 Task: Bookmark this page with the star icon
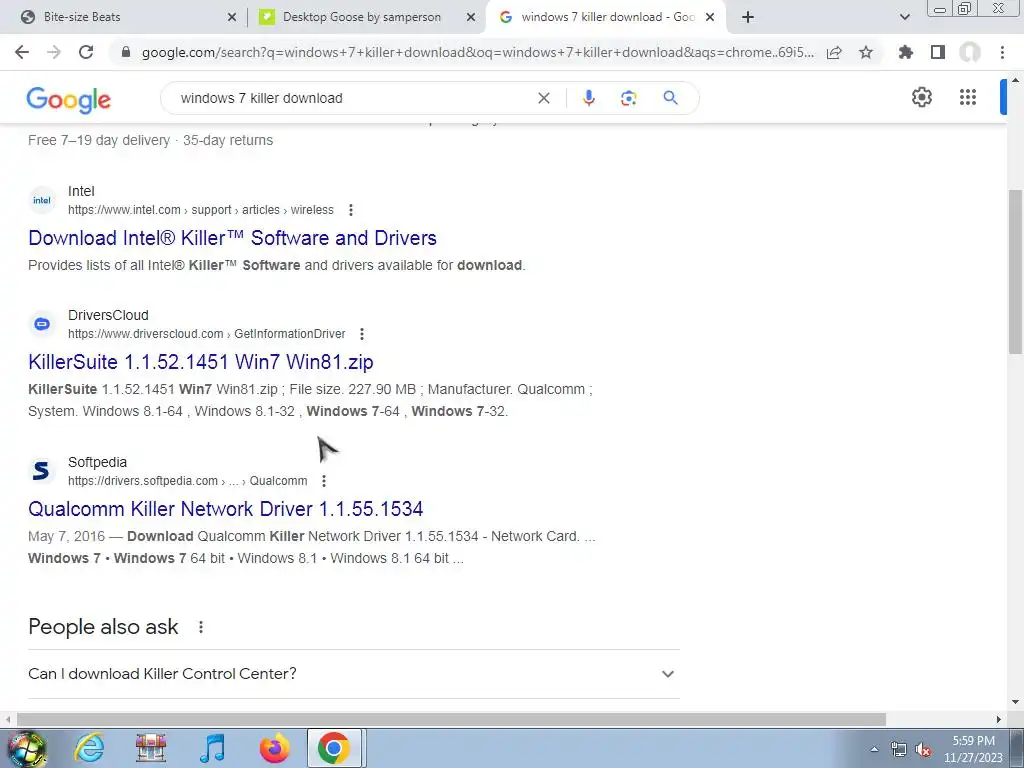pos(866,52)
